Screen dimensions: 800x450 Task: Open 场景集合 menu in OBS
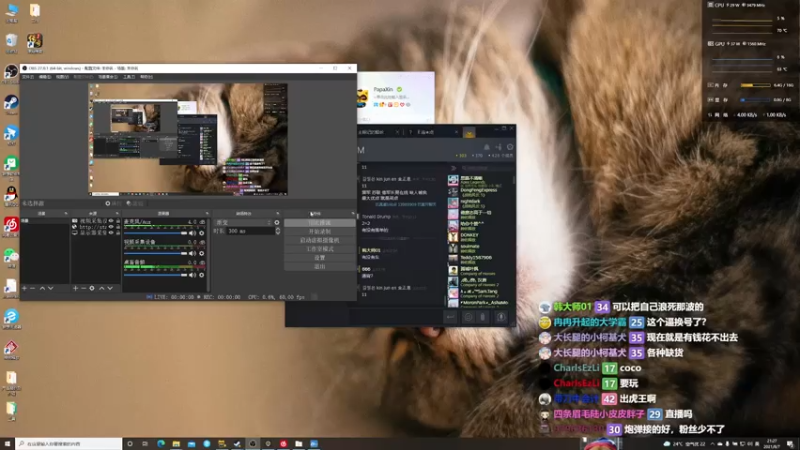coord(108,77)
